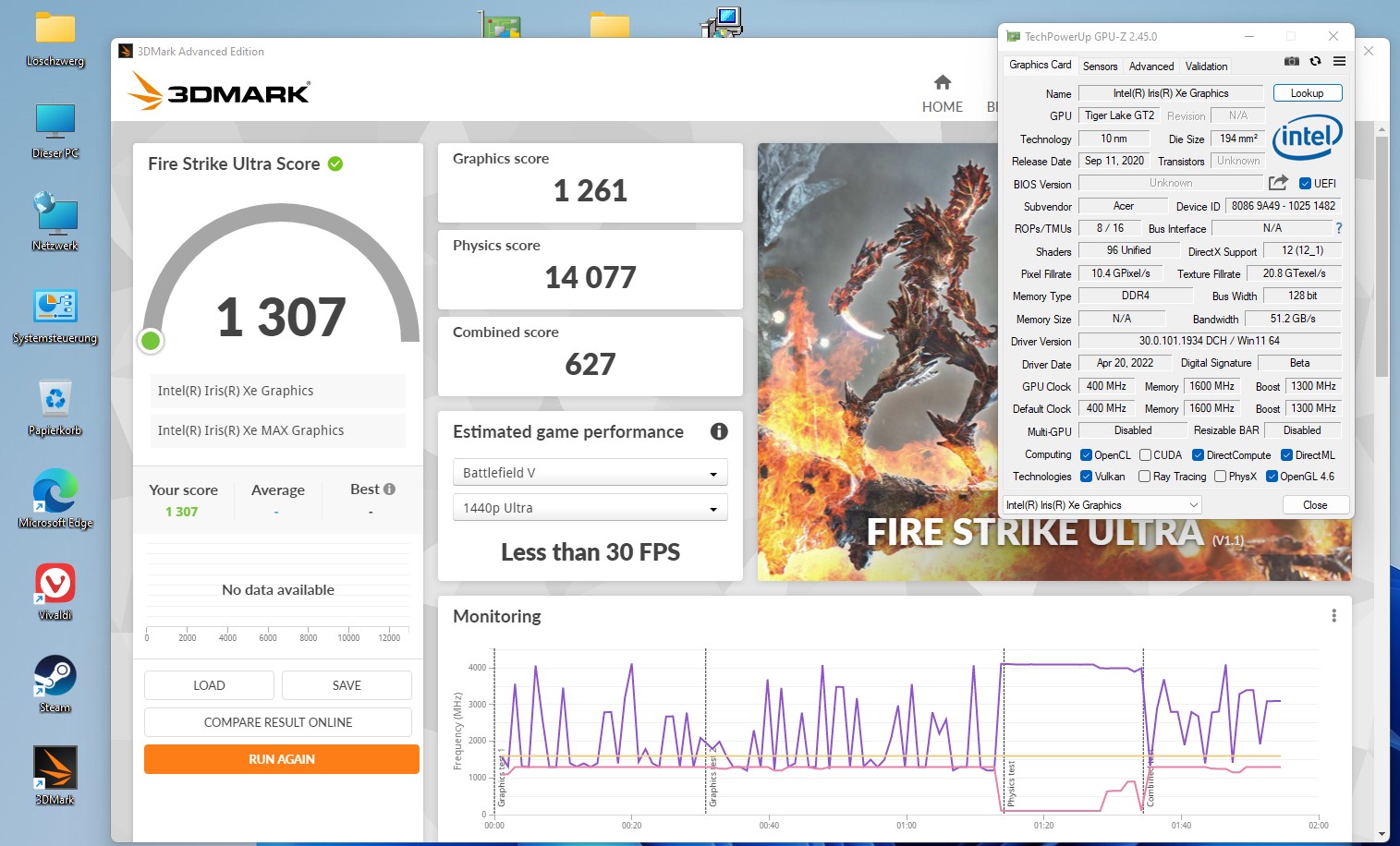Toggle CUDA checkbox

[x=1145, y=455]
